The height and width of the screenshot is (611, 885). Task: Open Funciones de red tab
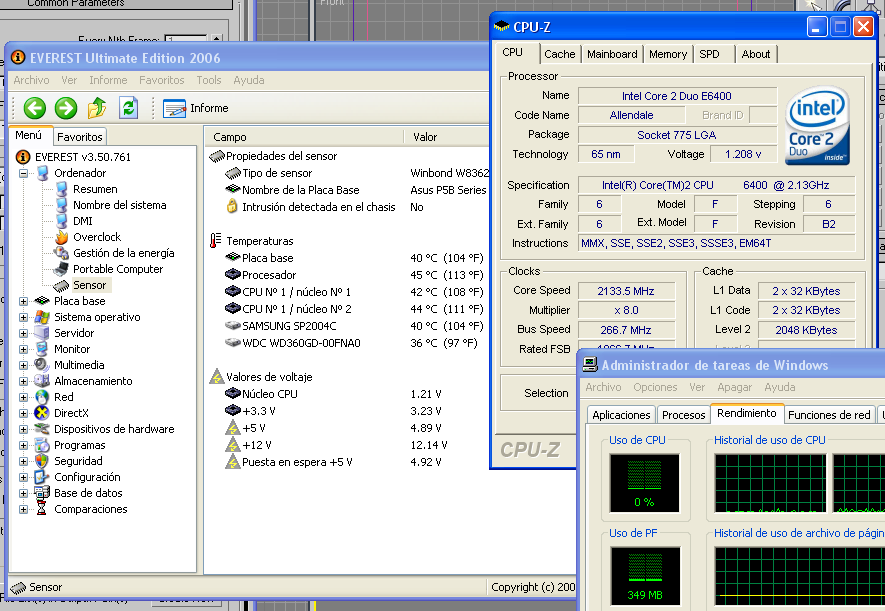829,415
